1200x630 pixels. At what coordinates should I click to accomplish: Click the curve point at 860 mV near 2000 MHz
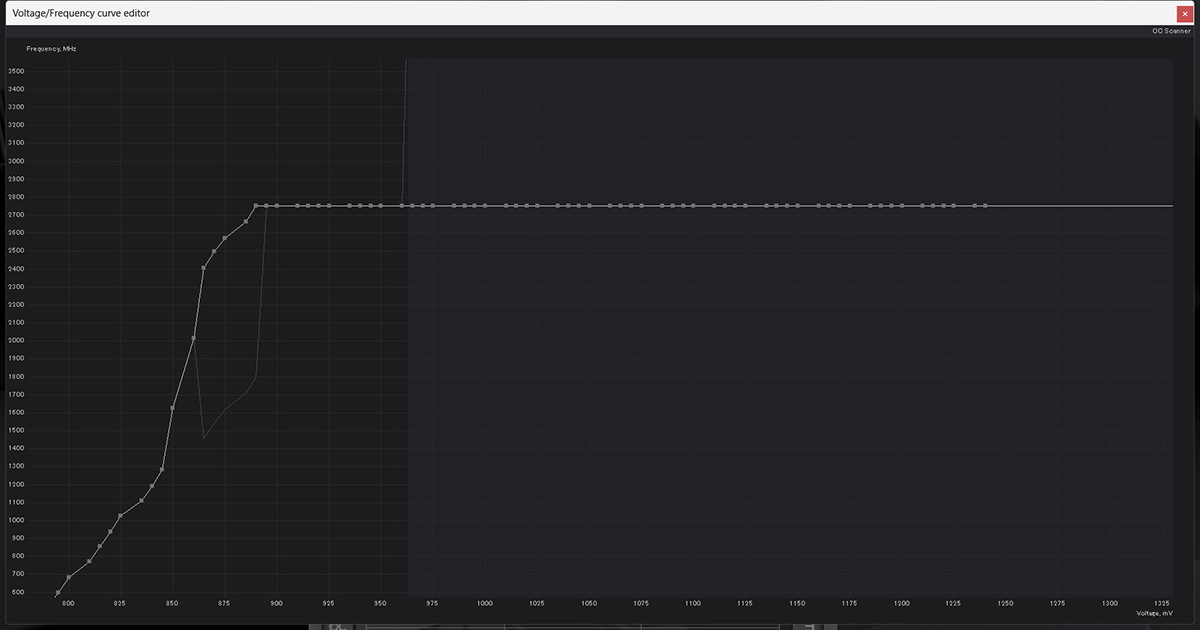(x=193, y=338)
